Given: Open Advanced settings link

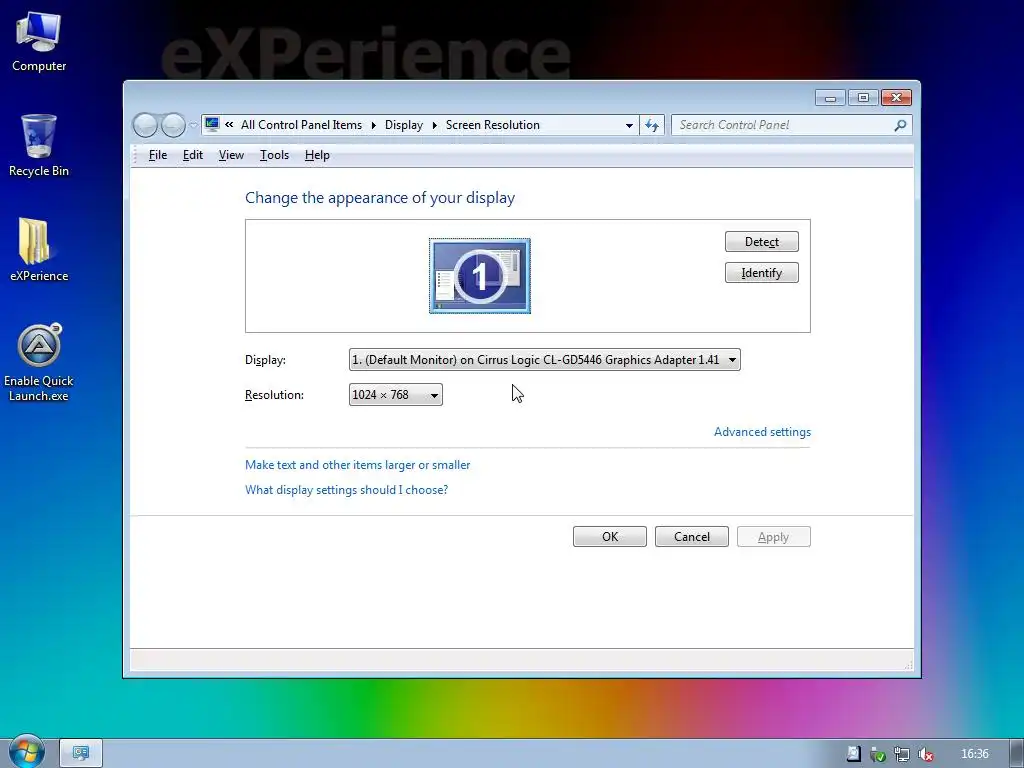Looking at the screenshot, I should coord(762,432).
